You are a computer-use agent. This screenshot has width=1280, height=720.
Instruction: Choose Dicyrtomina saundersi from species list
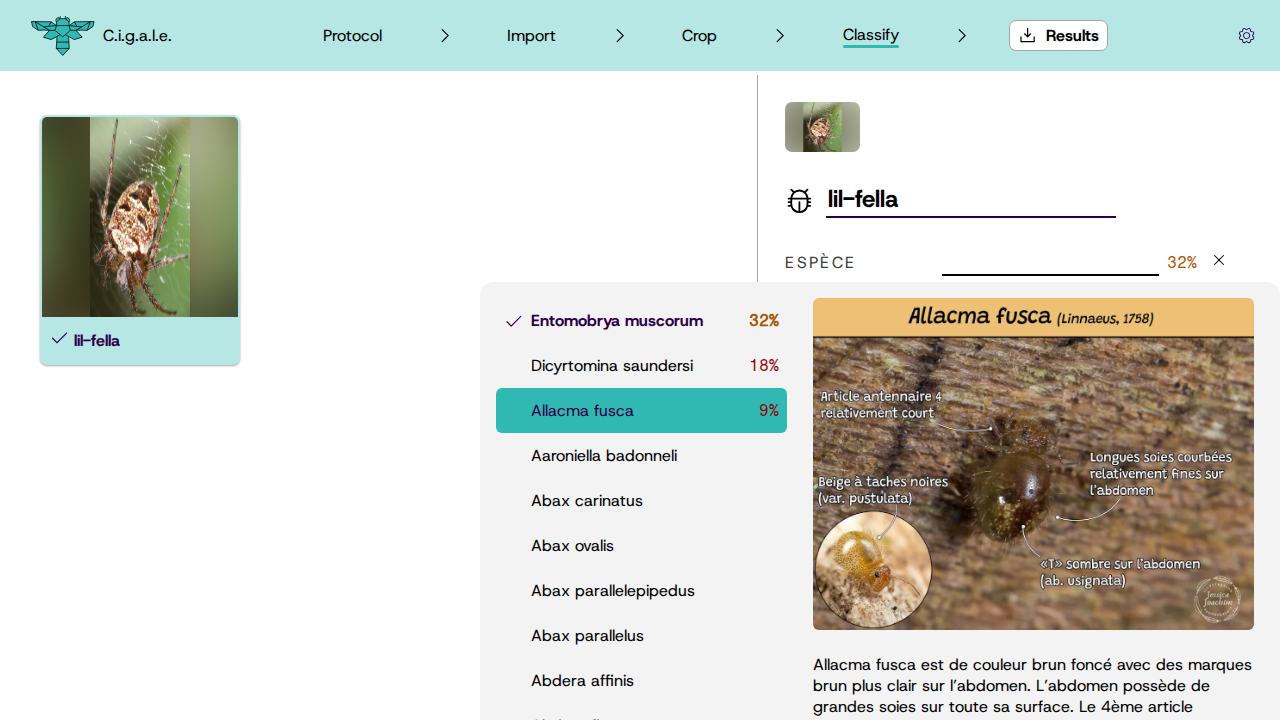click(x=612, y=366)
